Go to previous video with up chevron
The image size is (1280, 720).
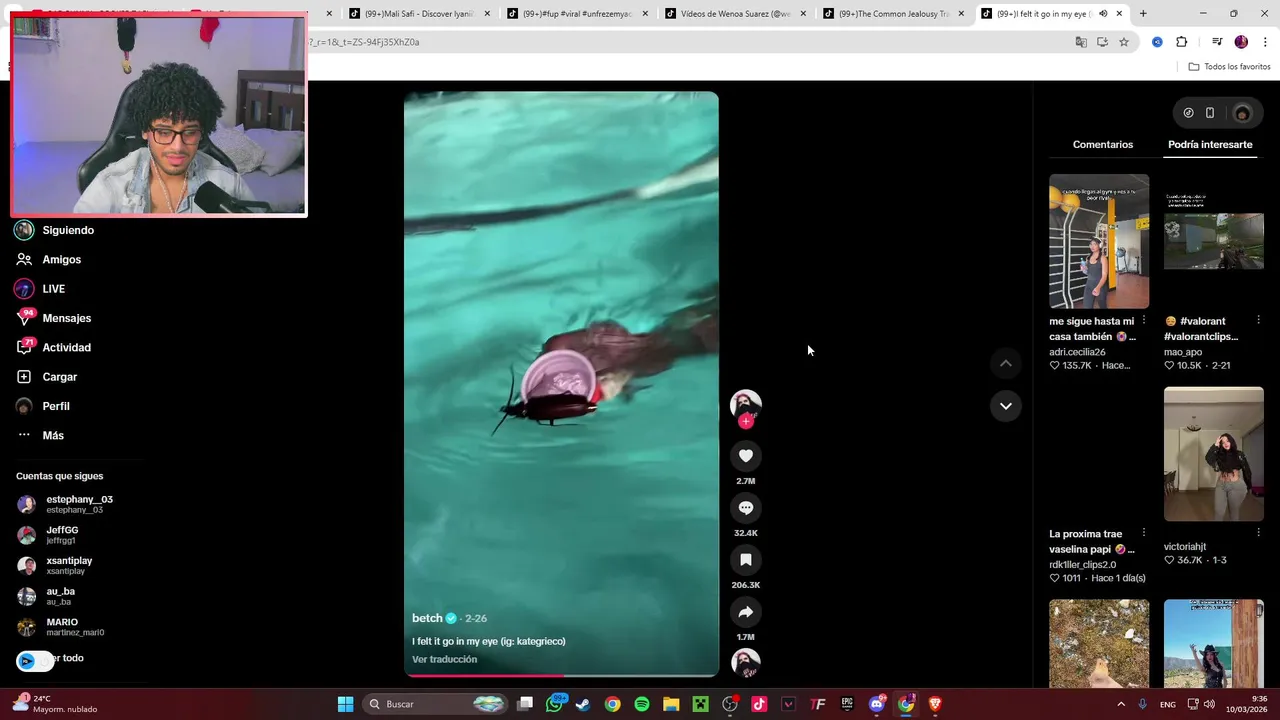coord(1005,363)
